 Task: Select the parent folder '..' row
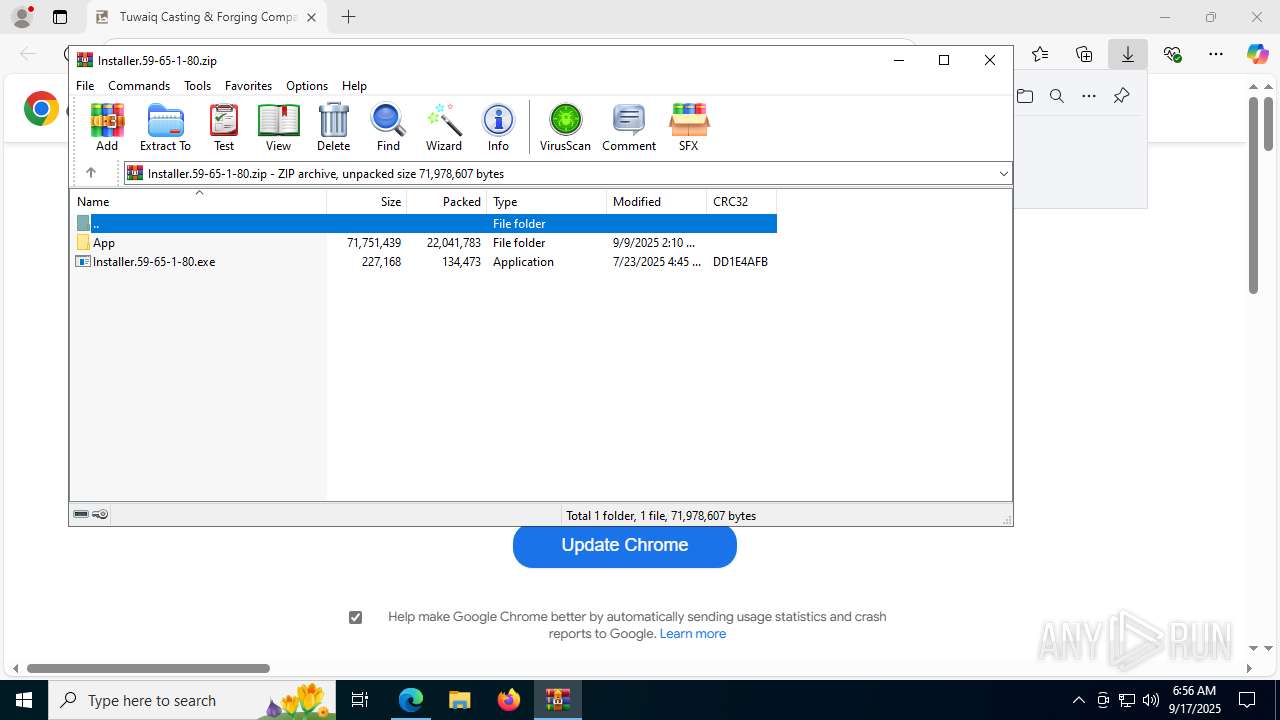tap(423, 224)
